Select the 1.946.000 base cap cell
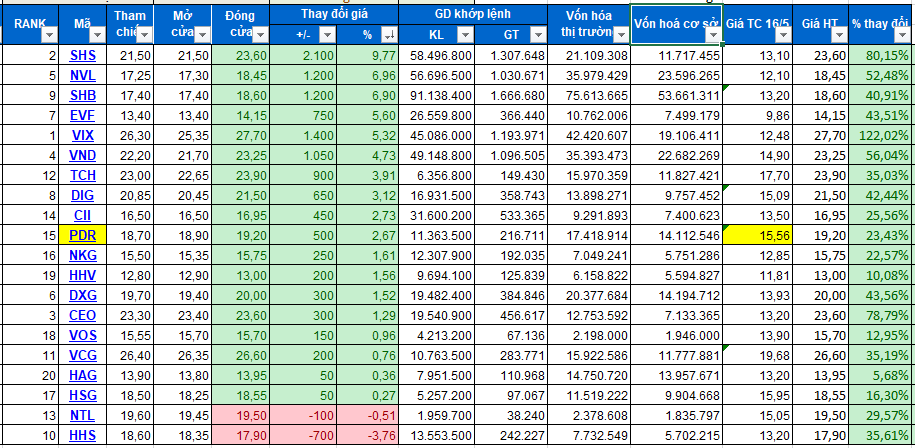Image resolution: width=915 pixels, height=448 pixels. (677, 335)
